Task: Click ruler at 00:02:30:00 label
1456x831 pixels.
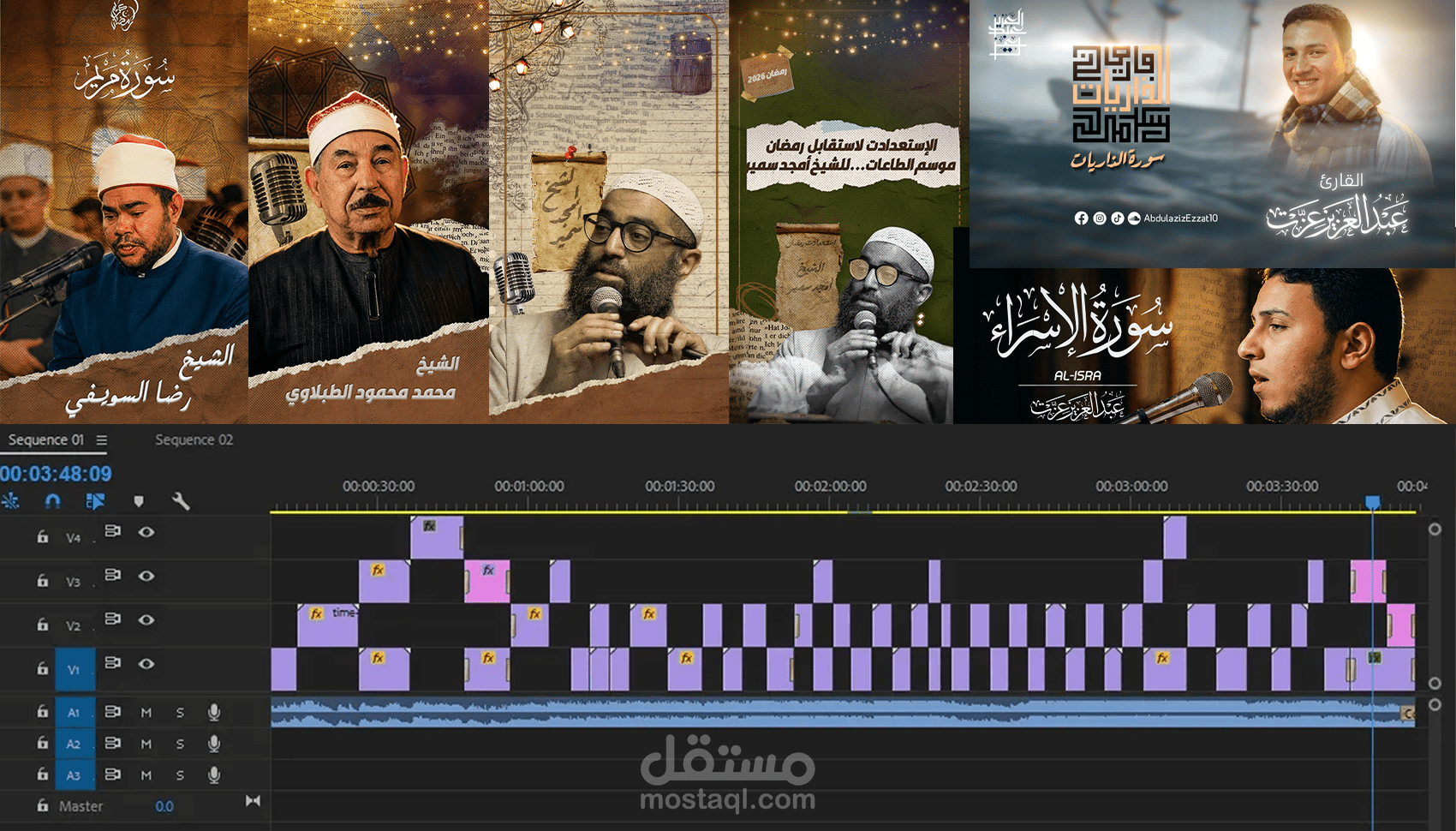Action: click(981, 486)
